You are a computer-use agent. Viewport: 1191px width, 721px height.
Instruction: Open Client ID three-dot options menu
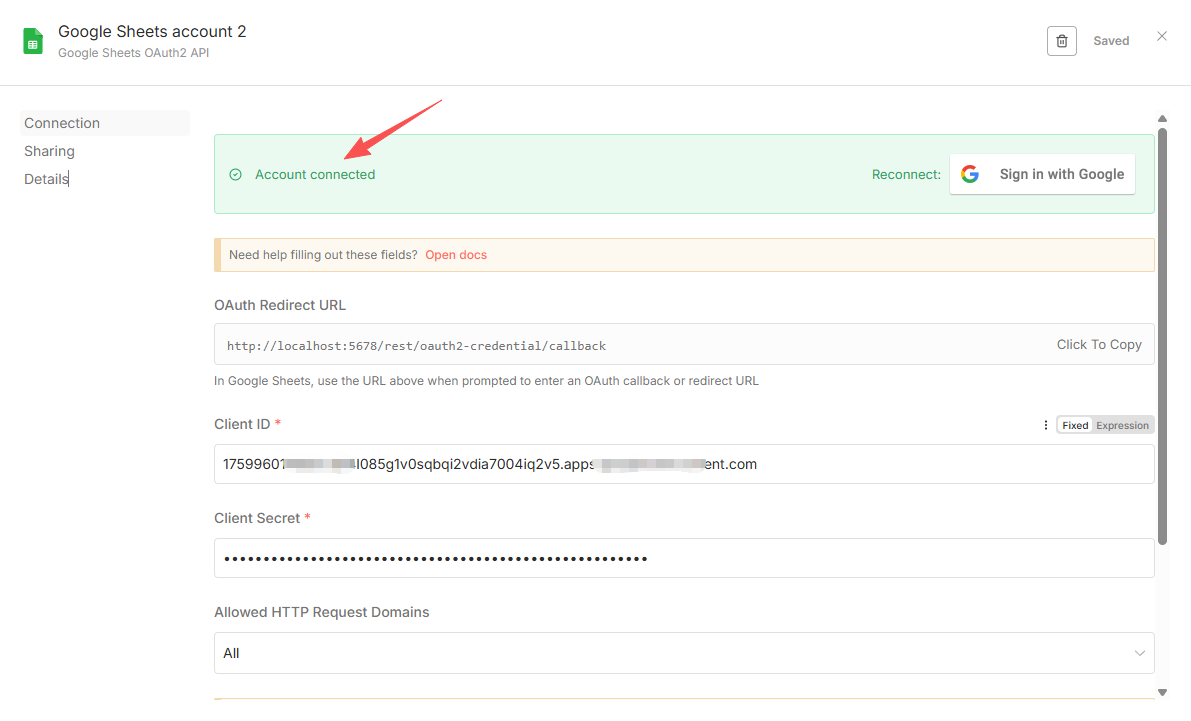[1046, 425]
